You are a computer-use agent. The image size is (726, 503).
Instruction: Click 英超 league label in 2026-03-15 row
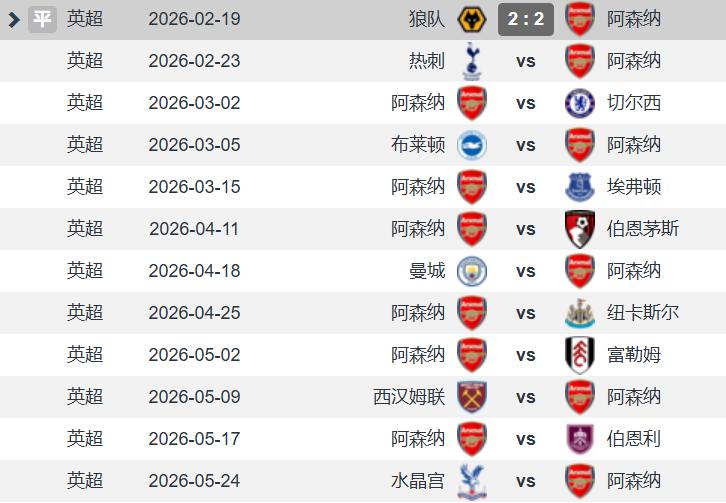click(x=85, y=187)
